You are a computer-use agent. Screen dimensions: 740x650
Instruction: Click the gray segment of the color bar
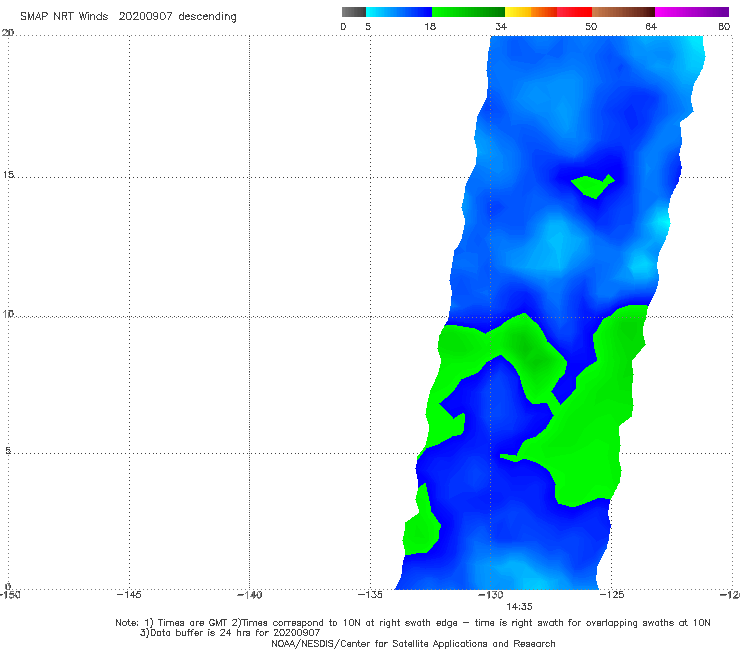[353, 12]
